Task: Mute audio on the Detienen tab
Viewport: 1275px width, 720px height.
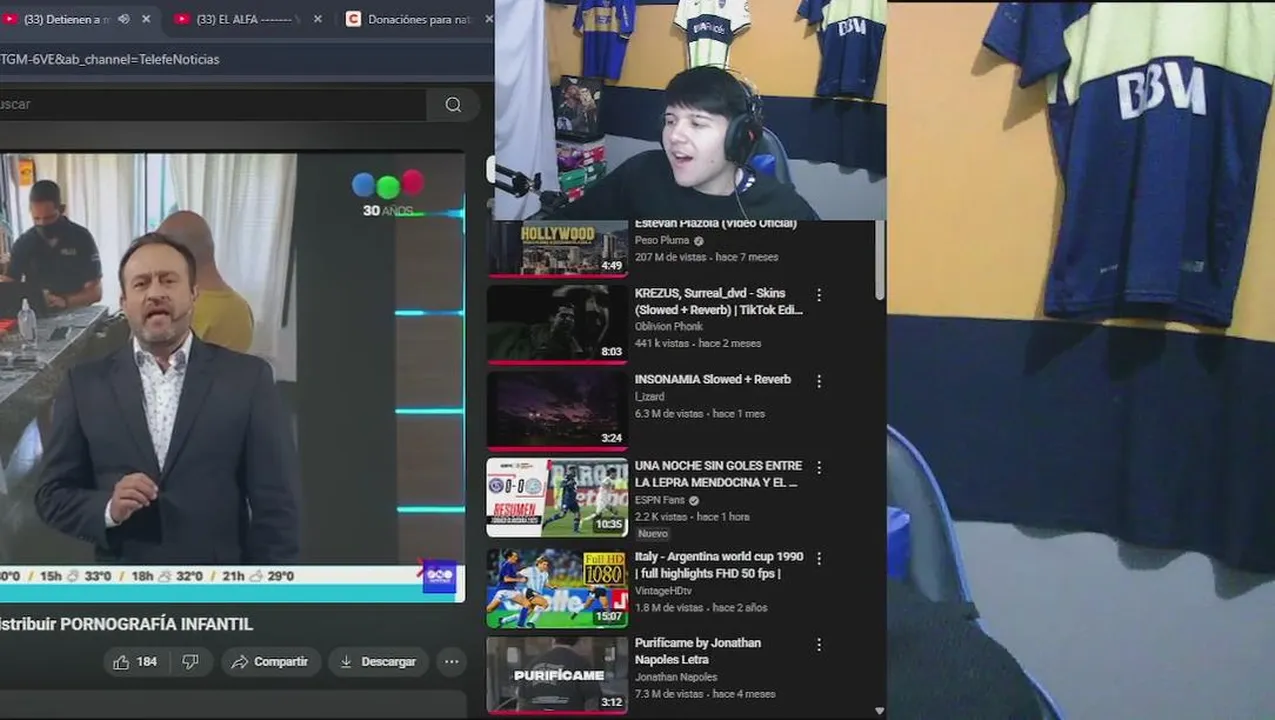Action: click(125, 19)
